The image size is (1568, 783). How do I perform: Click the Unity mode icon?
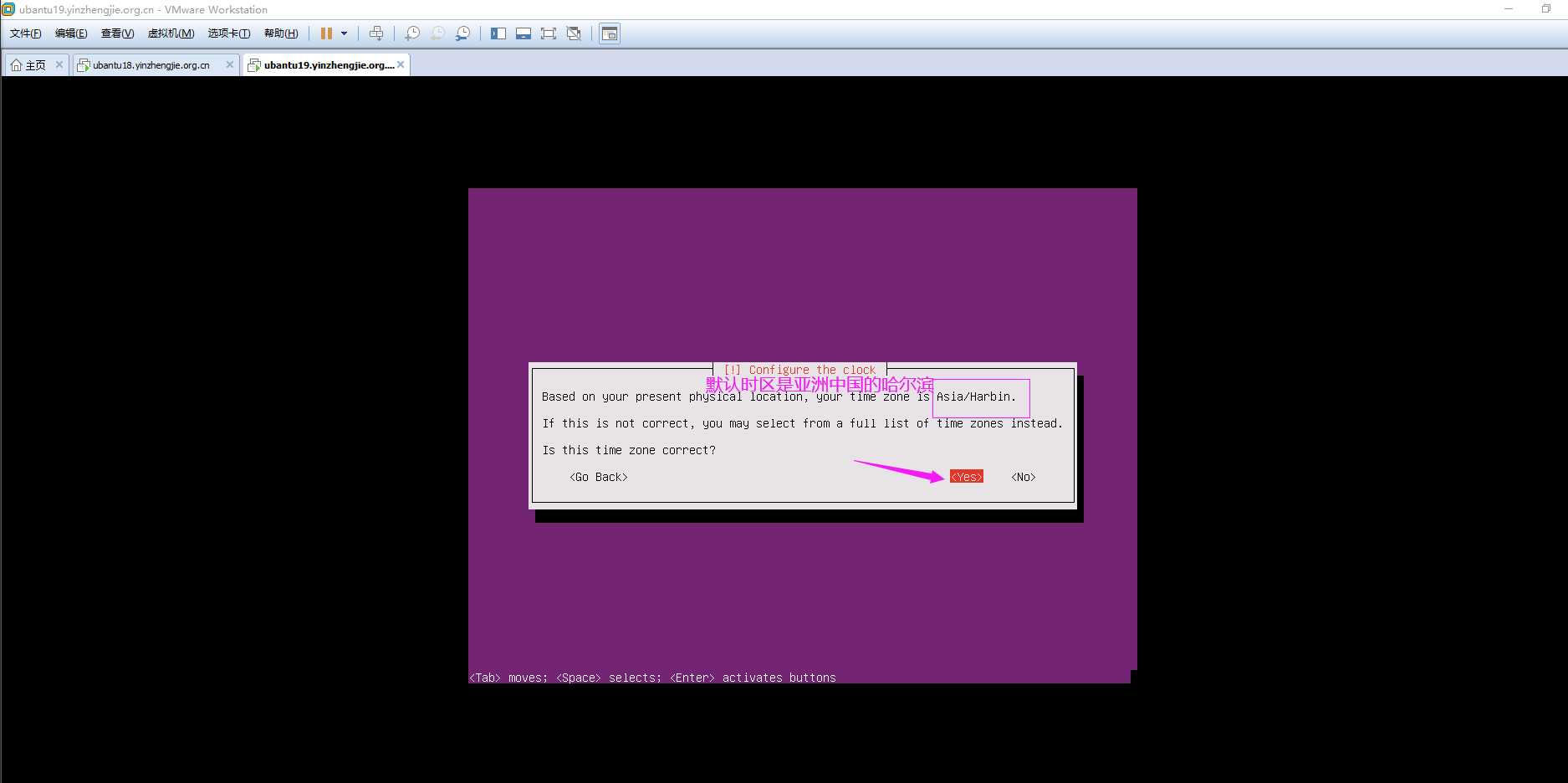click(x=574, y=33)
